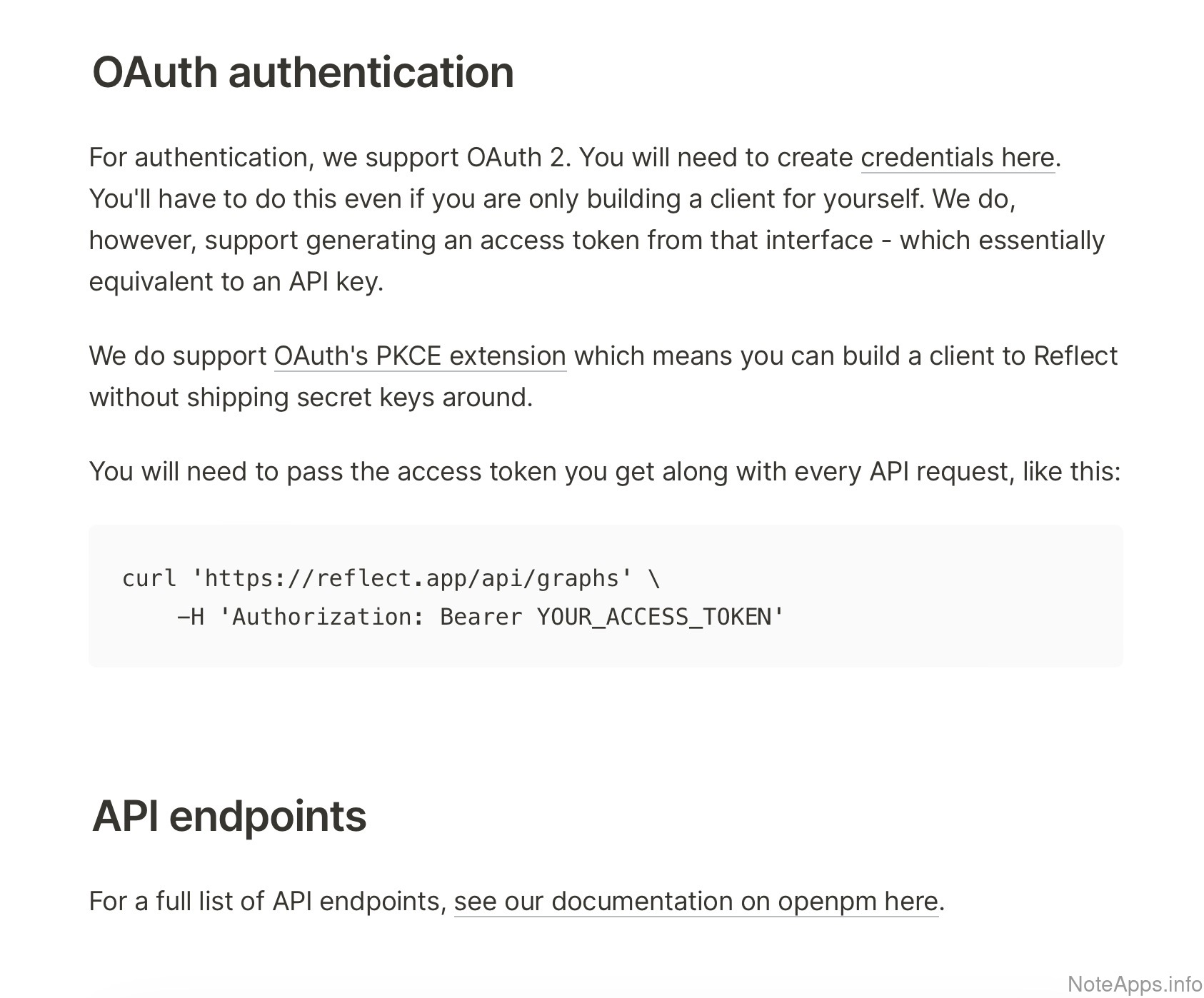Screen dimensions: 1204x998
Task: Click the "OAuth authentication" heading
Action: point(303,72)
